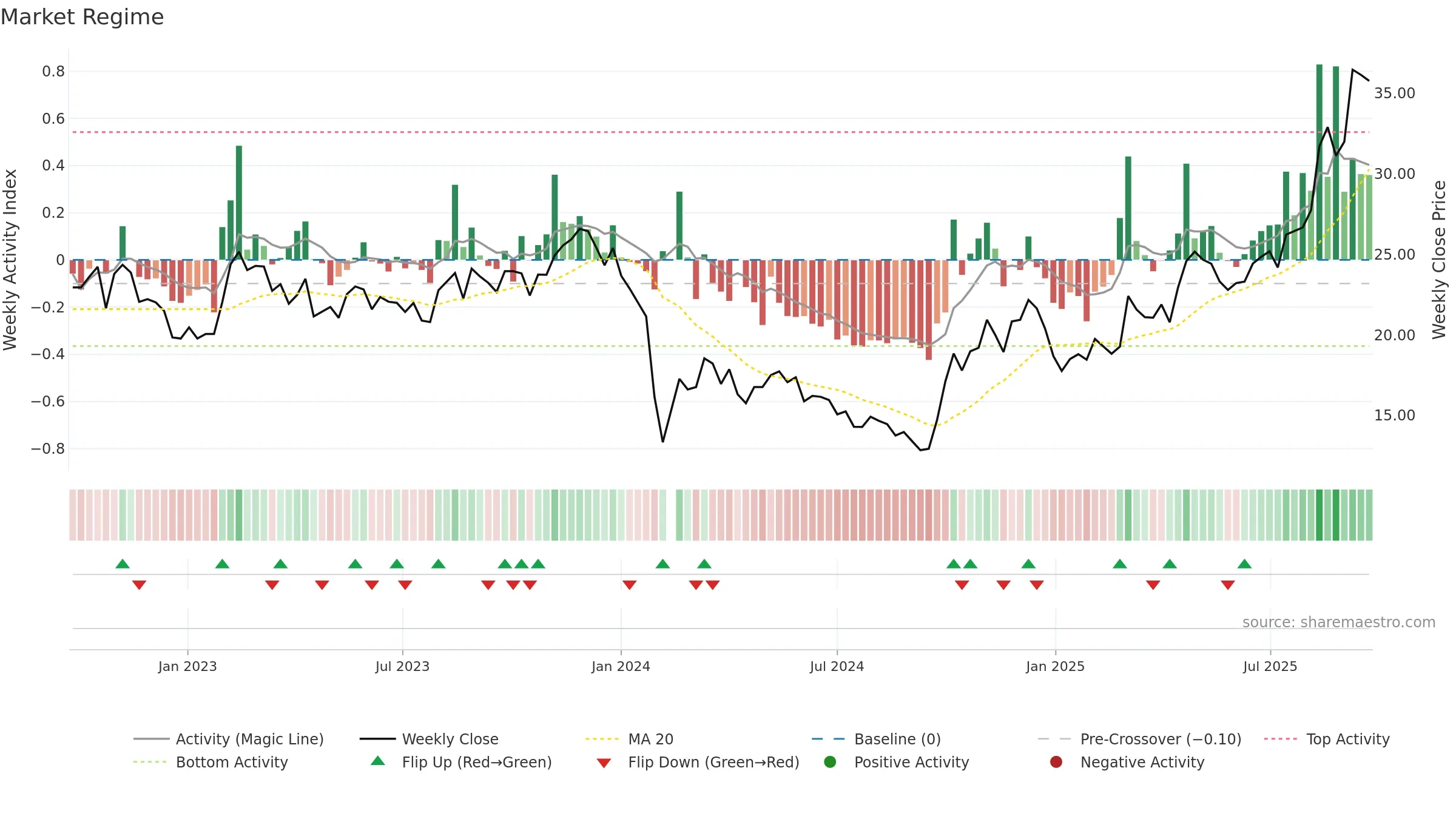Click the 0.6 activity axis label
The height and width of the screenshot is (819, 1456).
point(53,118)
